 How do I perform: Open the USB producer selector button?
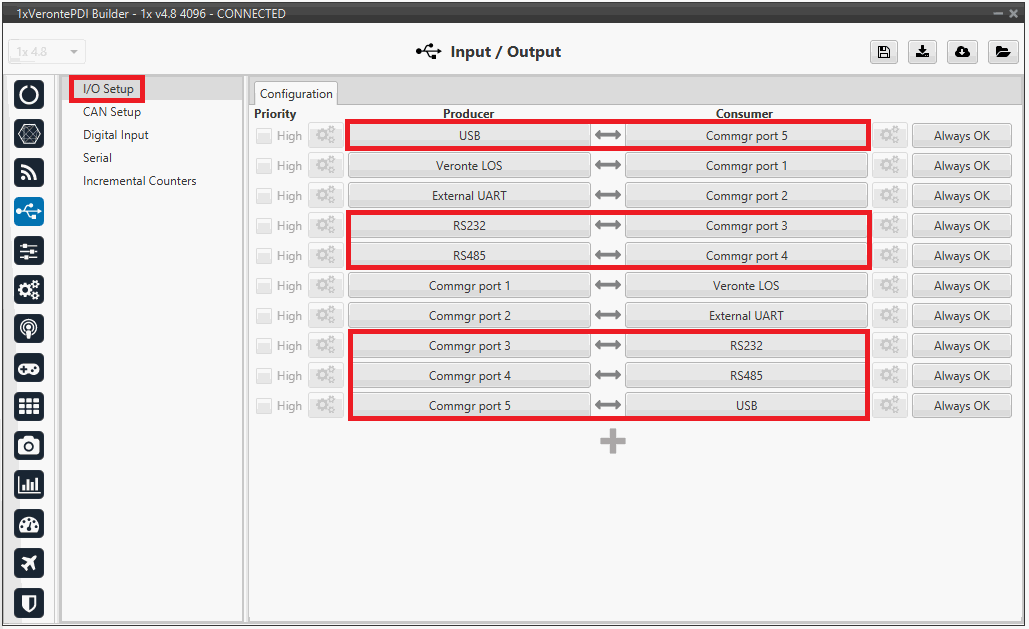pos(469,136)
